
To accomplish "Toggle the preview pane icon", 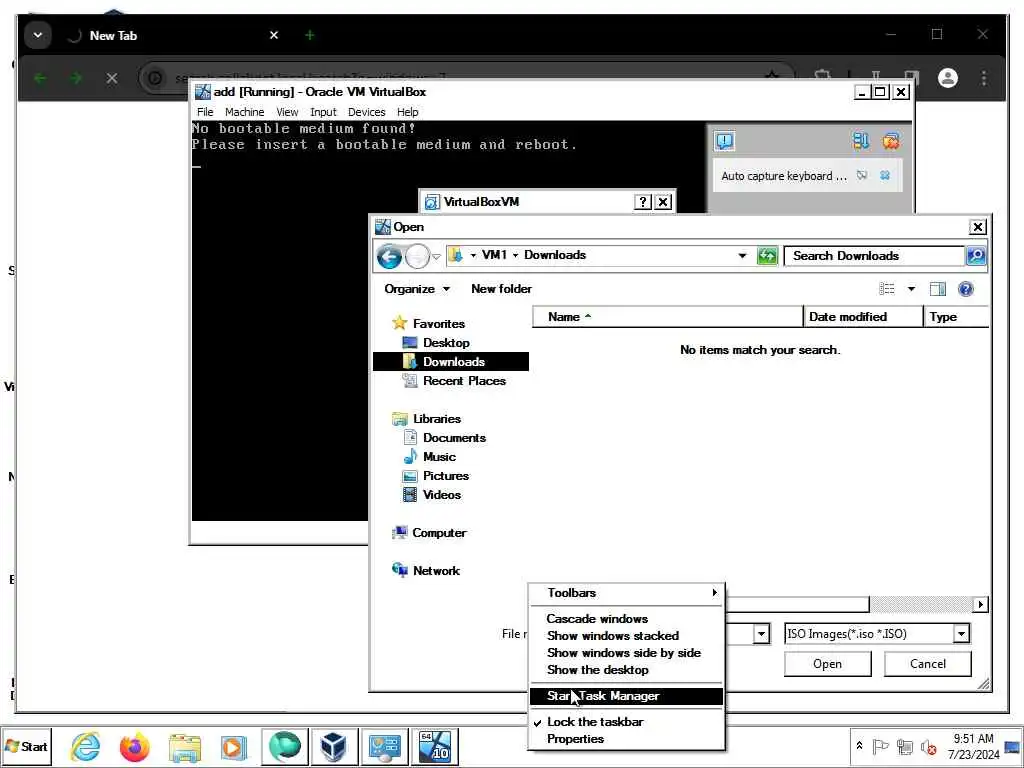I will tap(937, 289).
